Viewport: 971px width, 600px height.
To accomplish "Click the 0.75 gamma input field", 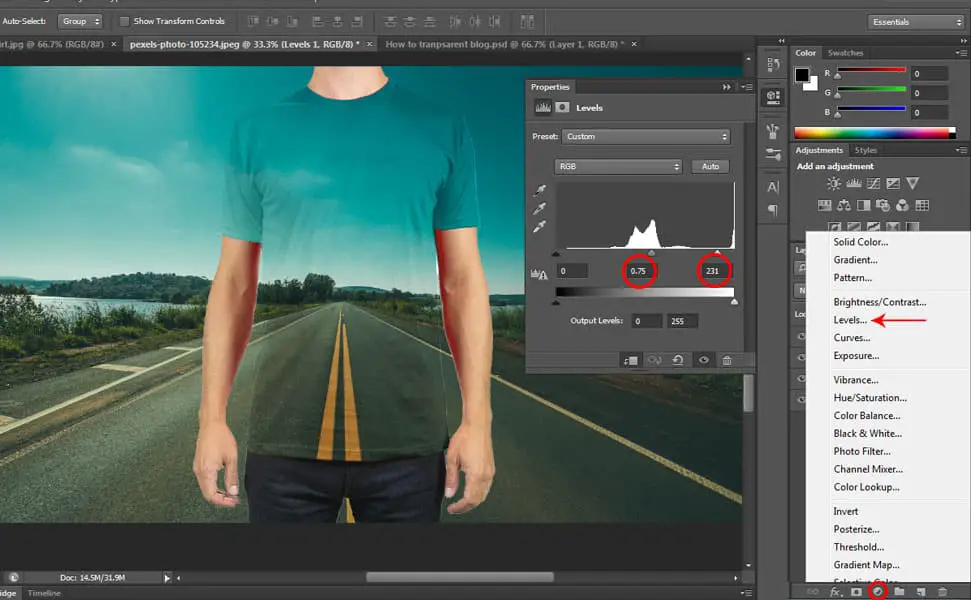I will click(x=640, y=270).
